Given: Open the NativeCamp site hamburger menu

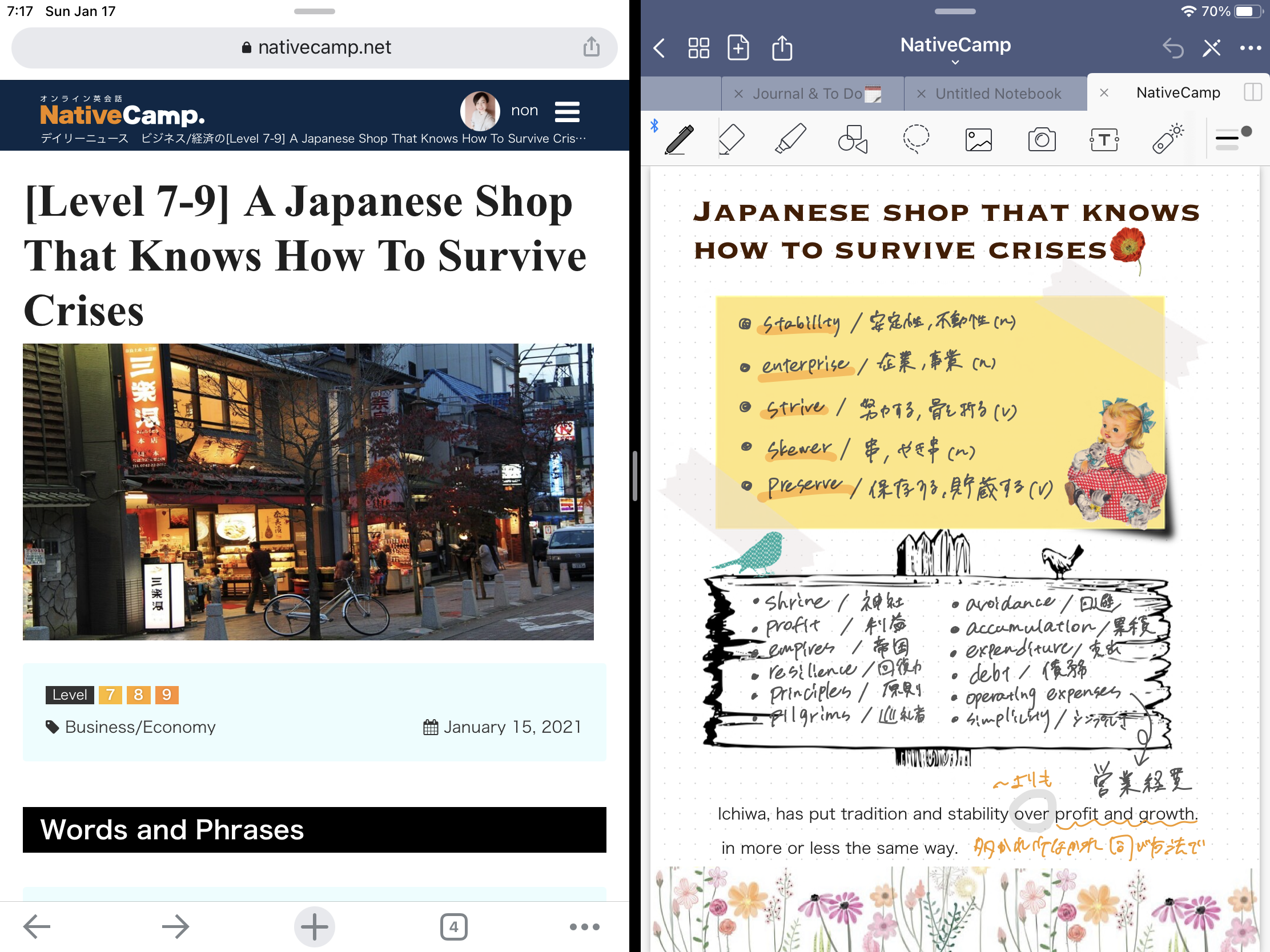Looking at the screenshot, I should pyautogui.click(x=566, y=112).
